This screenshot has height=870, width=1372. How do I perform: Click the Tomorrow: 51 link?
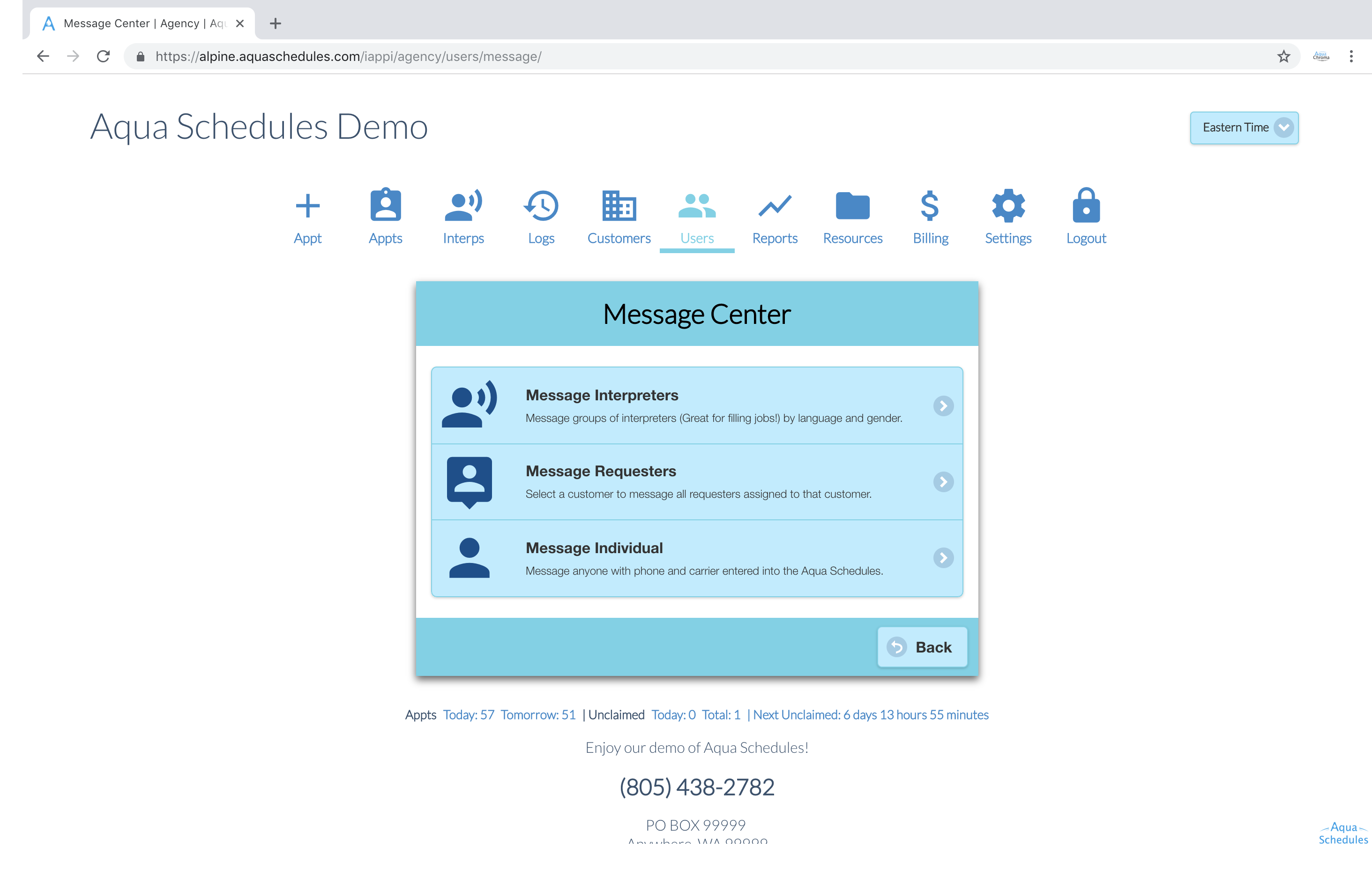[x=538, y=715]
